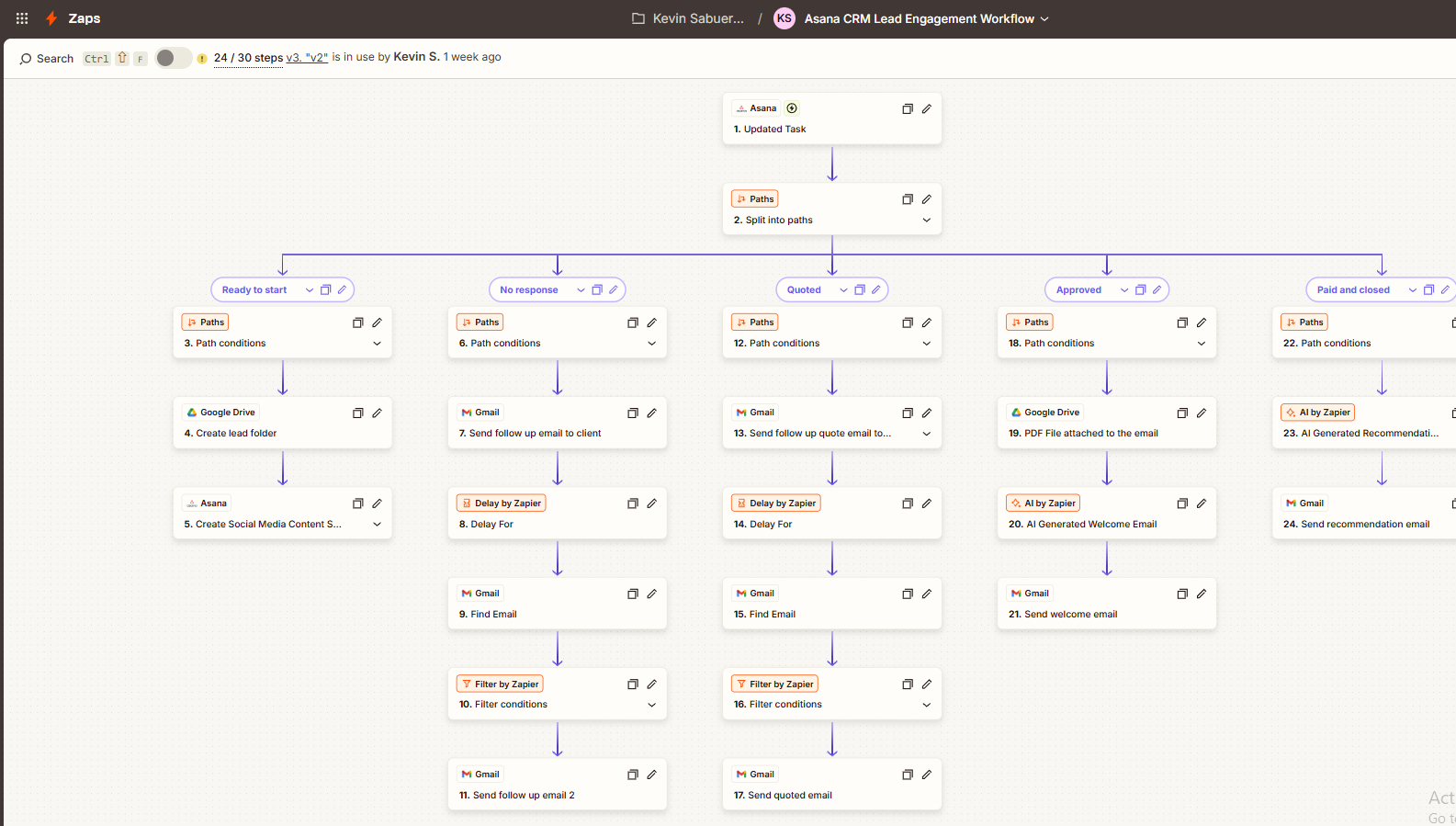Select the Delay by Zapier badge in step 8
1456x826 pixels.
[502, 504]
